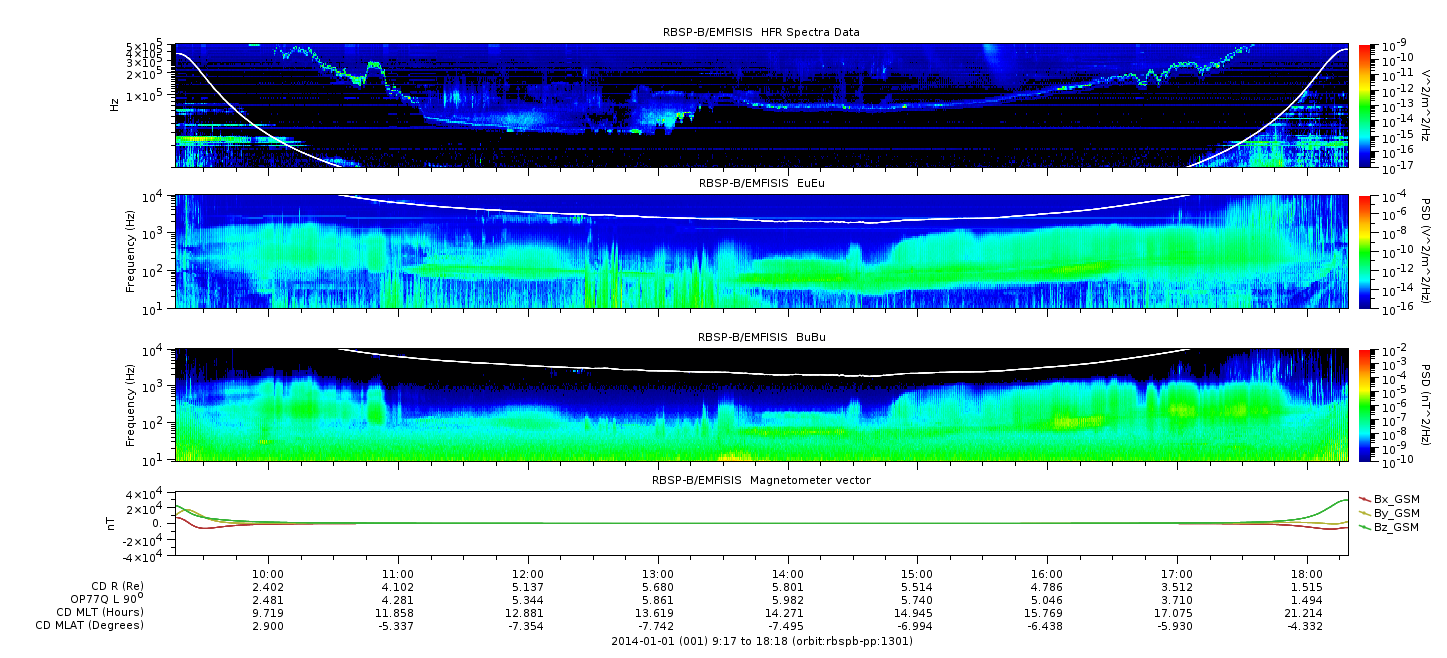The width and height of the screenshot is (1447, 658).
Task: Click the By_GSM legend entry
Action: pos(1395,512)
